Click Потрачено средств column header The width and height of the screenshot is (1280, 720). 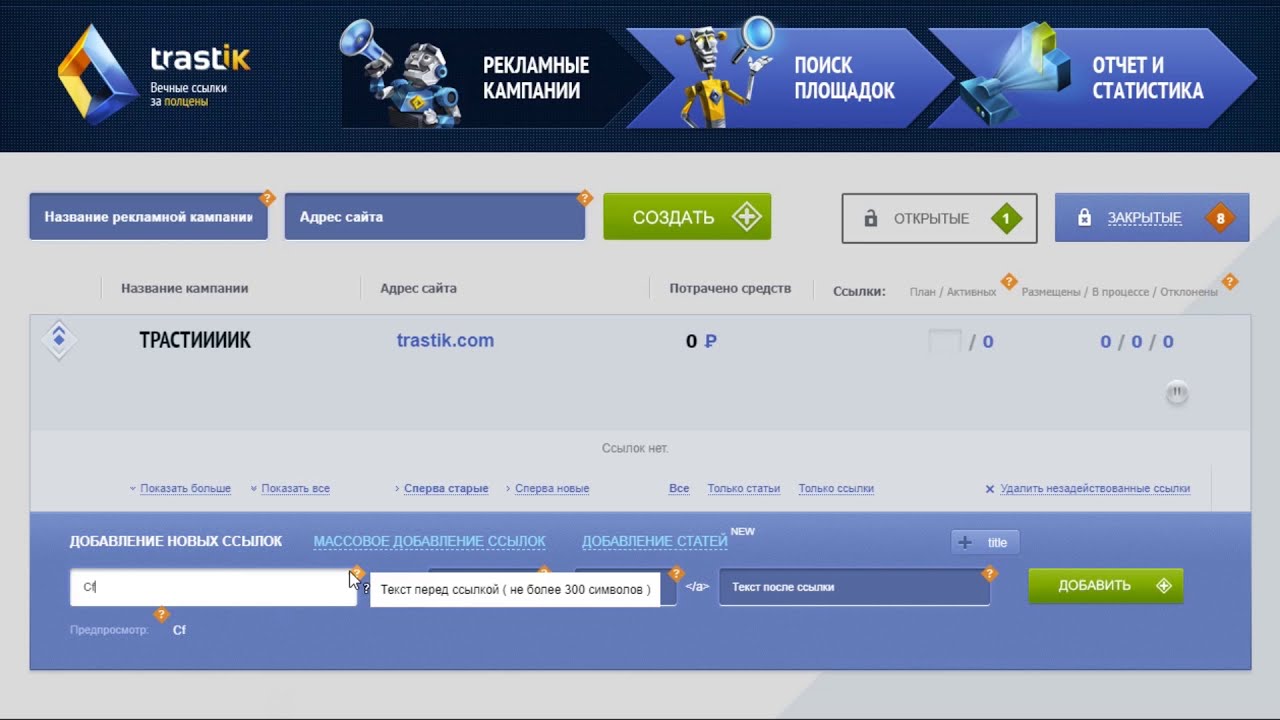(x=730, y=288)
